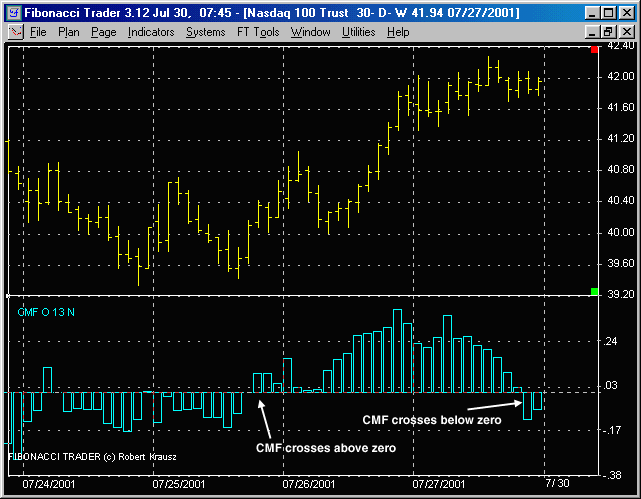Click the green square price marker
The width and height of the screenshot is (641, 499).
[x=594, y=292]
